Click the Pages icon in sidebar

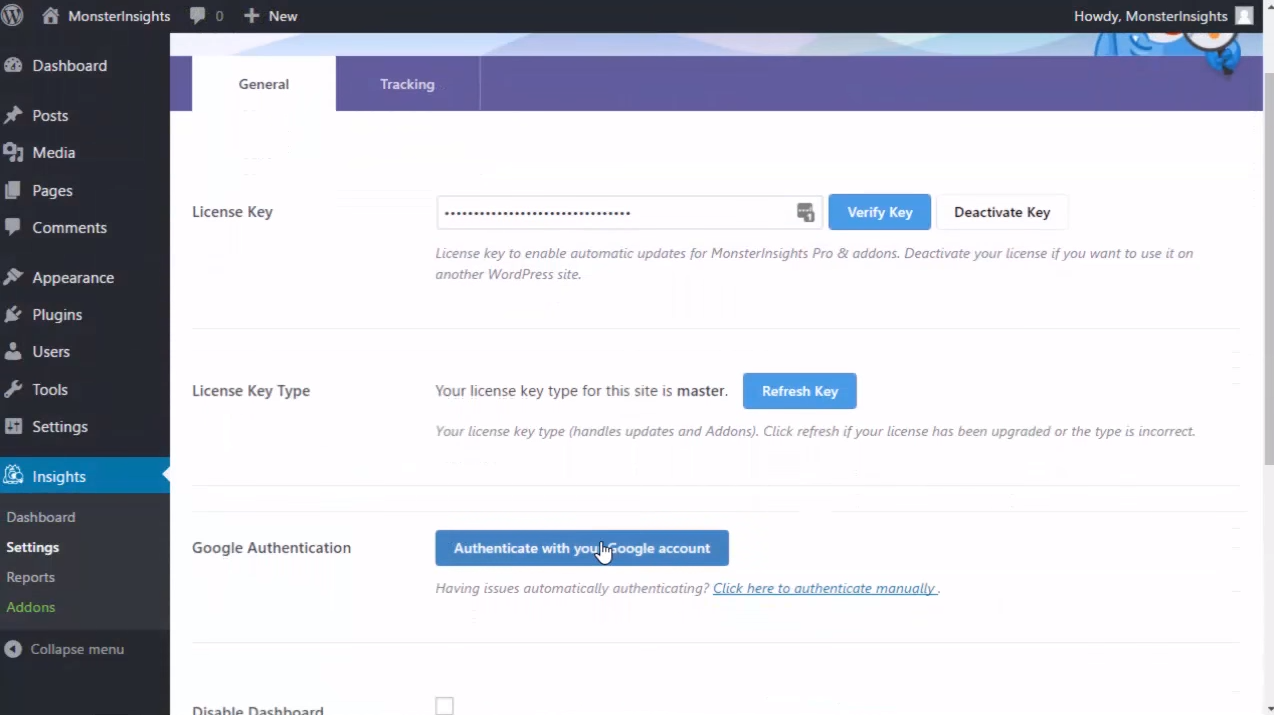click(13, 190)
